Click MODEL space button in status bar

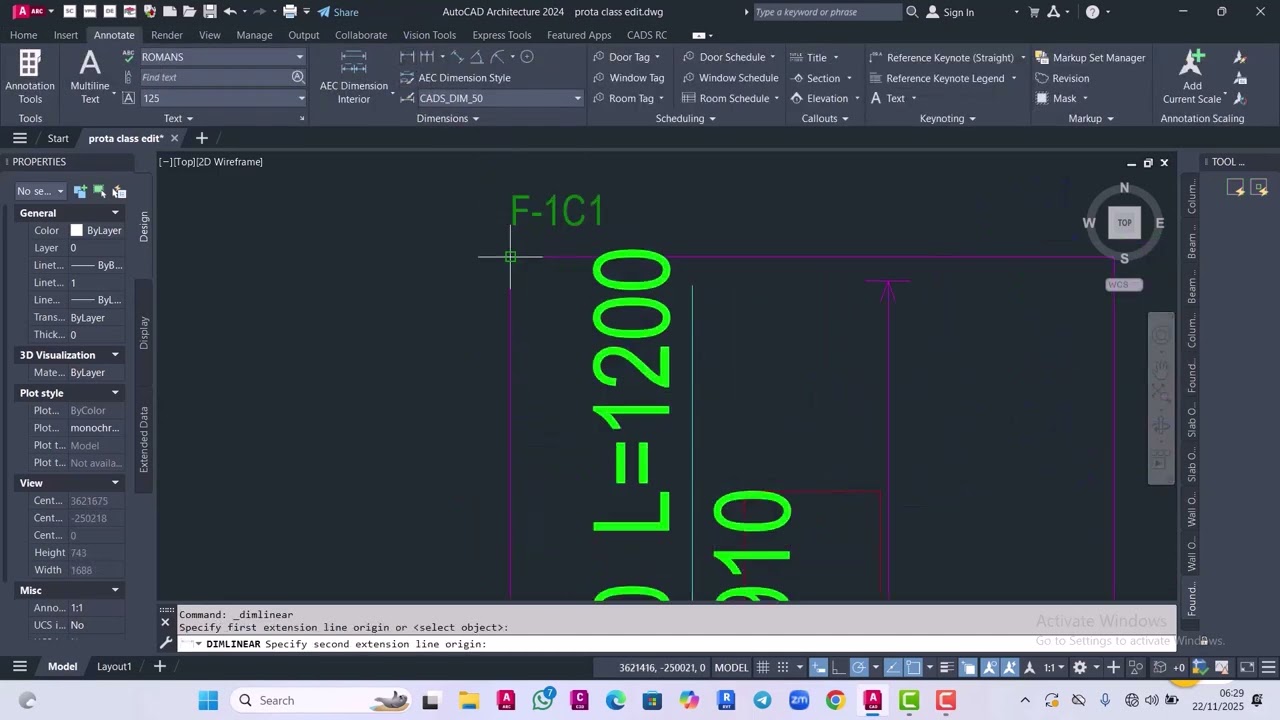point(731,667)
